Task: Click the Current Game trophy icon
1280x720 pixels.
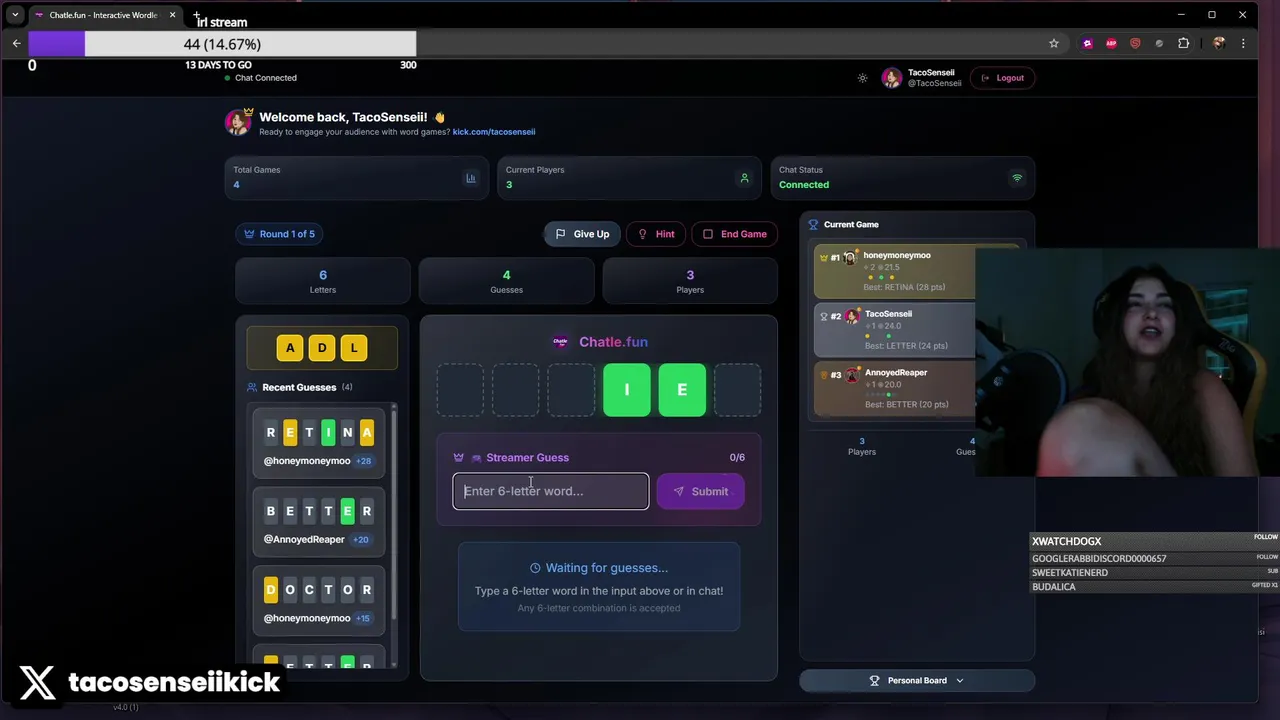Action: (813, 225)
